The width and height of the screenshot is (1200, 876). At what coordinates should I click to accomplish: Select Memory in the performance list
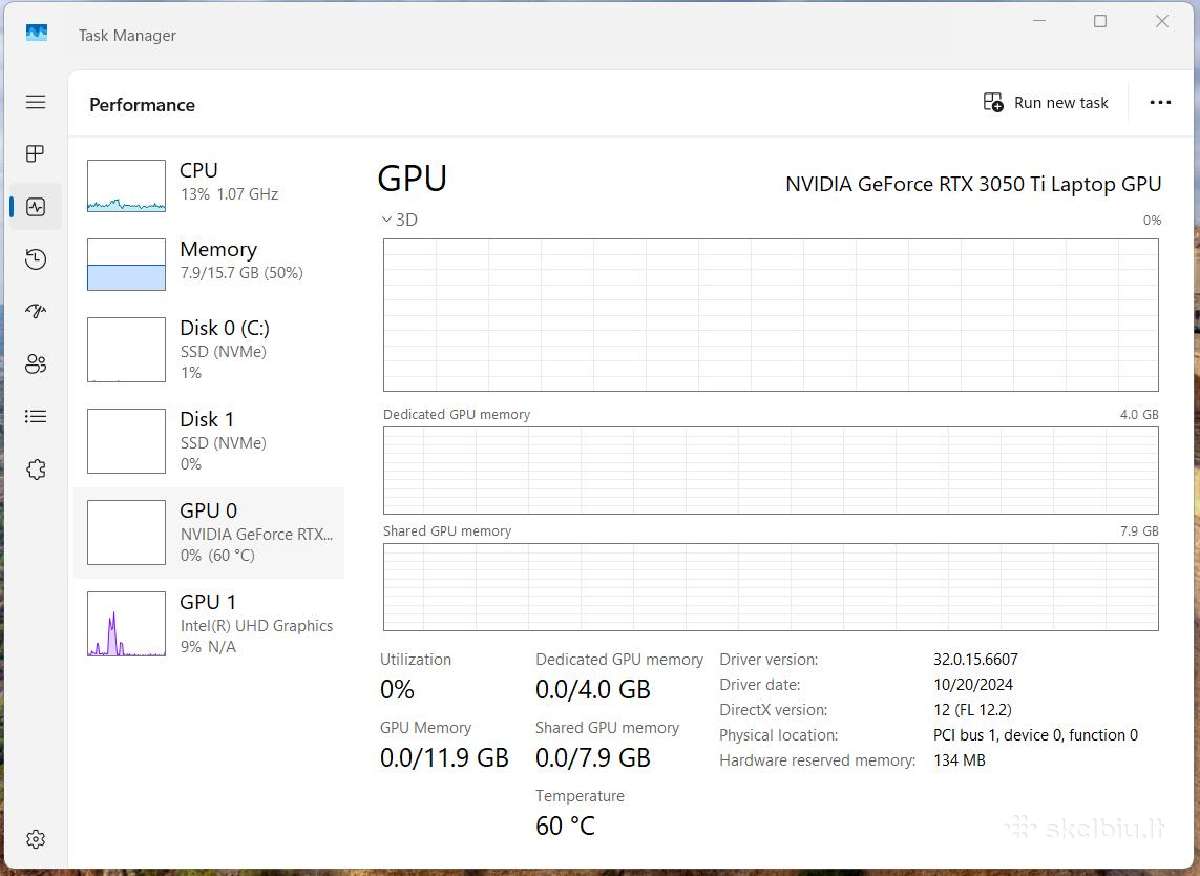208,264
